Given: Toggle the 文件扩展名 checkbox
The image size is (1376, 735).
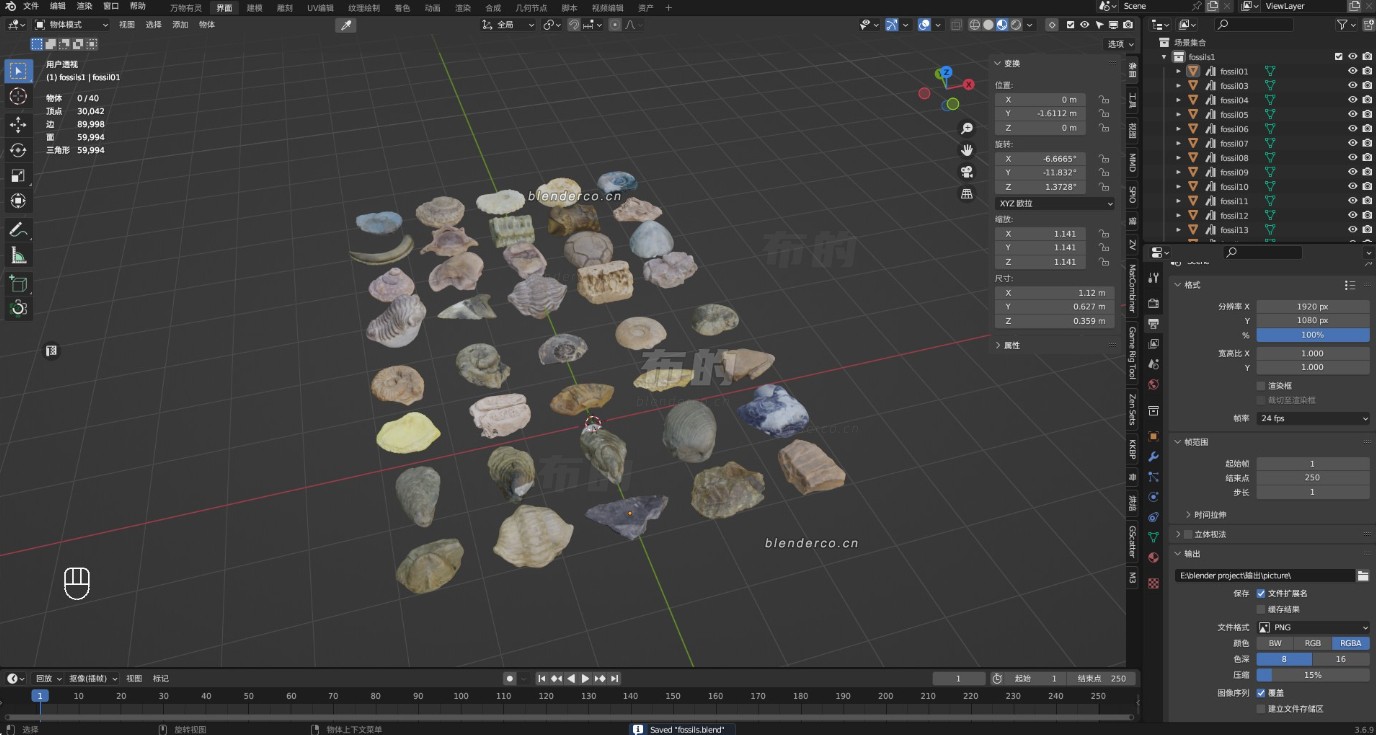Looking at the screenshot, I should click(x=1261, y=593).
